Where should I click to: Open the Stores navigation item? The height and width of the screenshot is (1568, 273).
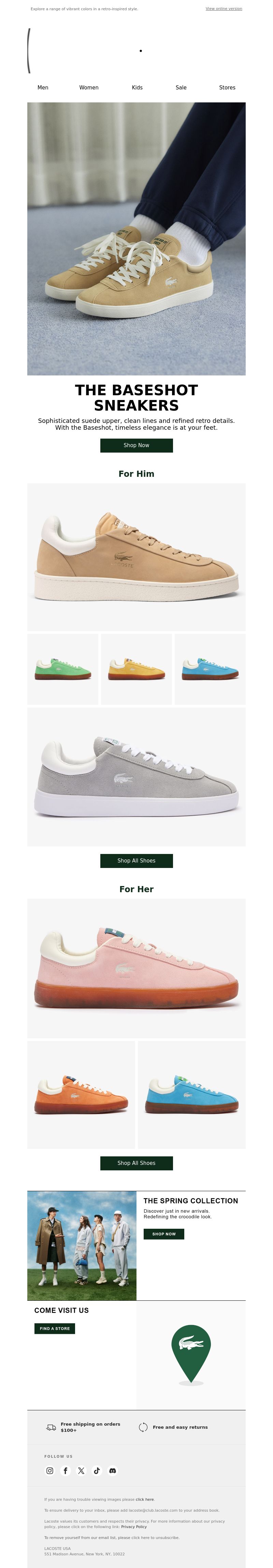tap(227, 88)
